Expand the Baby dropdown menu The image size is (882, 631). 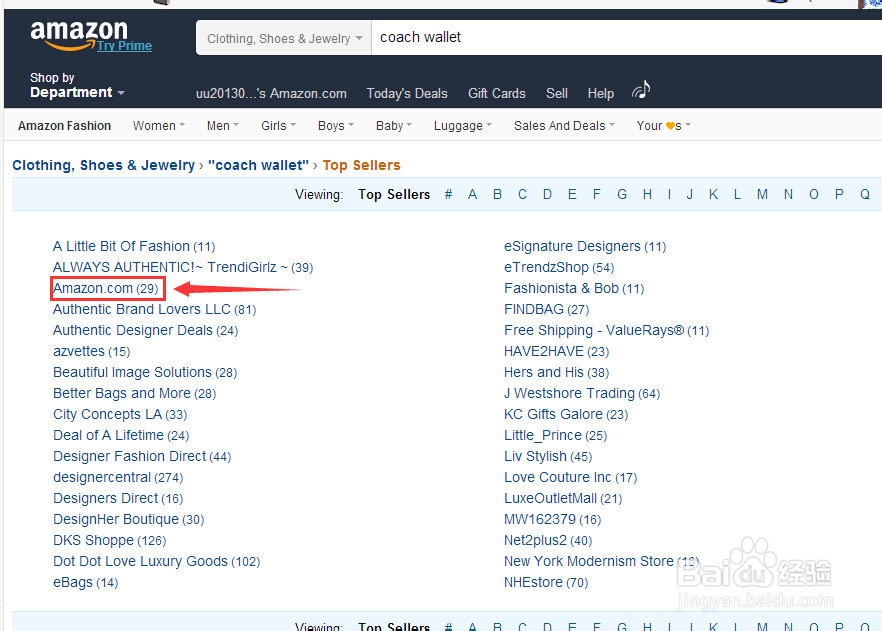point(394,126)
